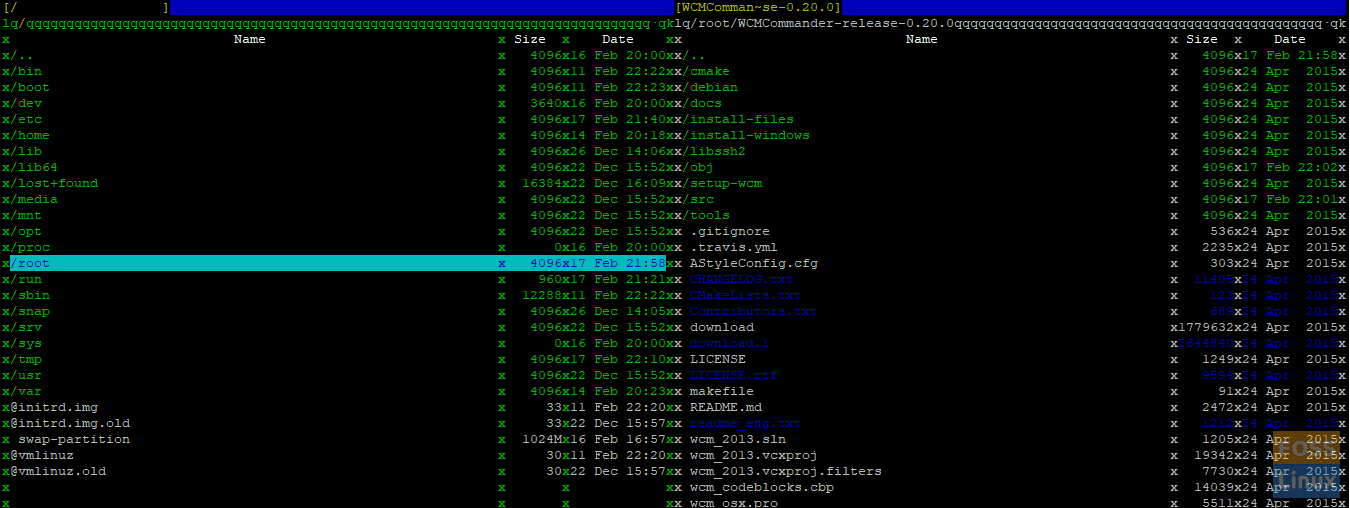Click the Date column header in root panel

click(618, 39)
